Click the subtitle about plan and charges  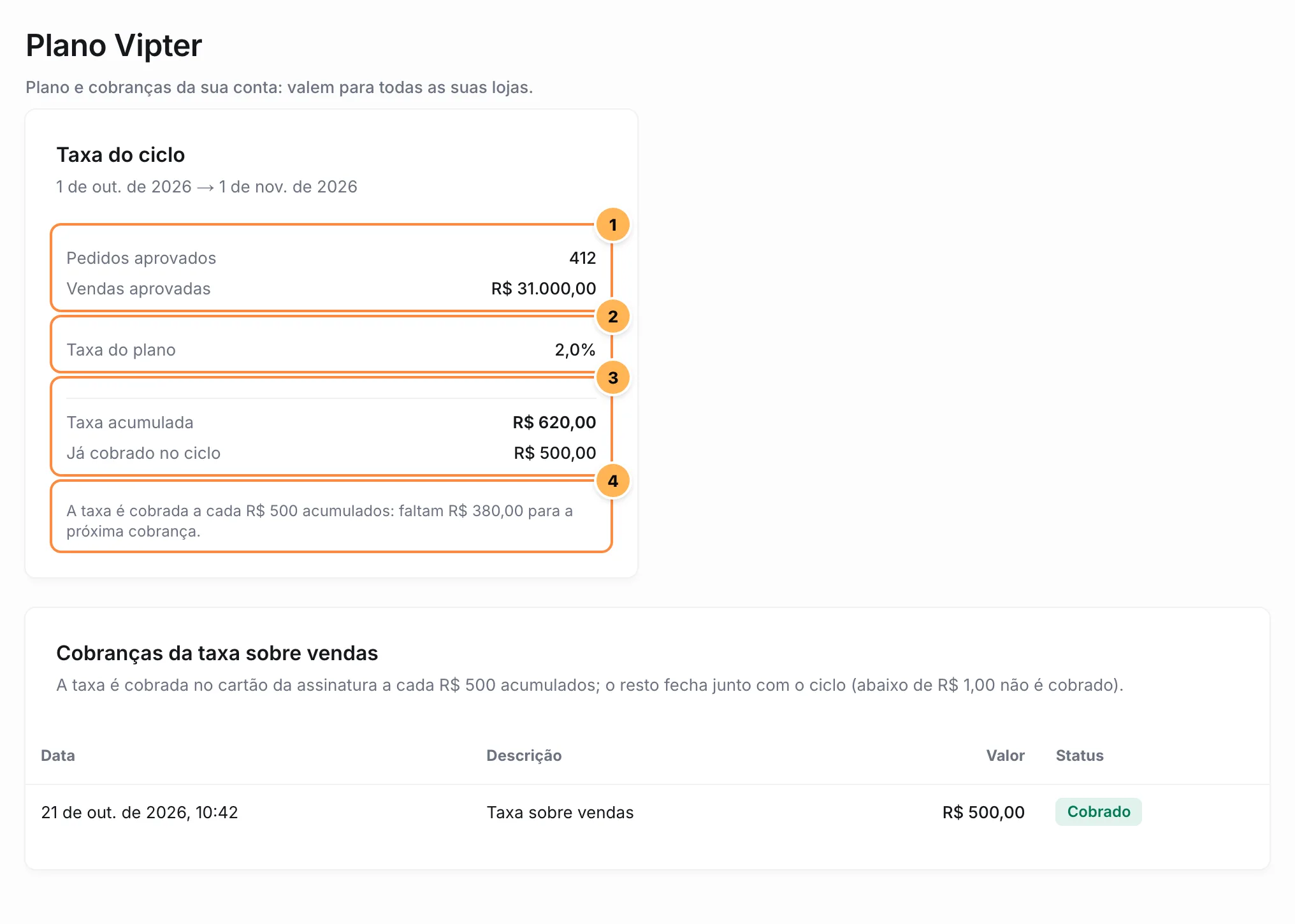pyautogui.click(x=279, y=87)
